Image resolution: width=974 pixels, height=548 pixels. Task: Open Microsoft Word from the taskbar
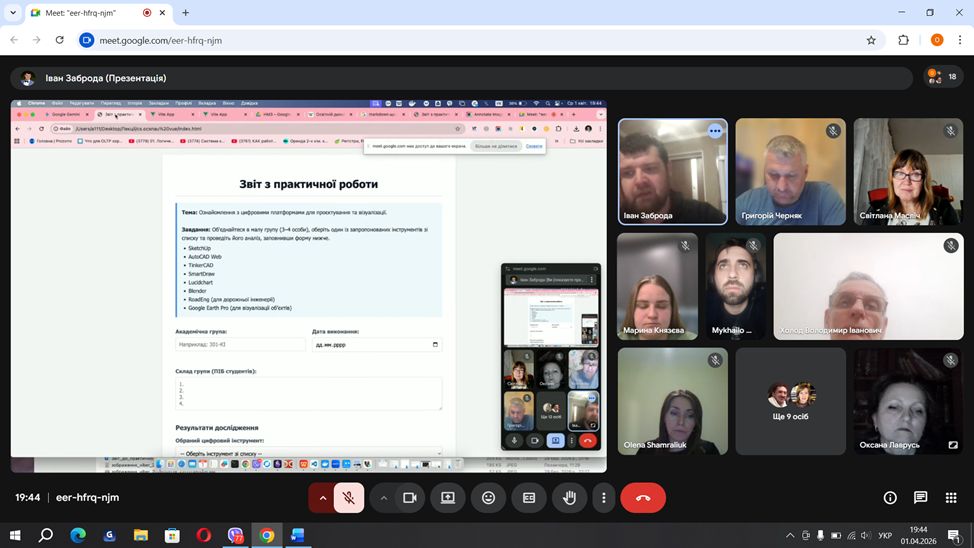[x=297, y=535]
